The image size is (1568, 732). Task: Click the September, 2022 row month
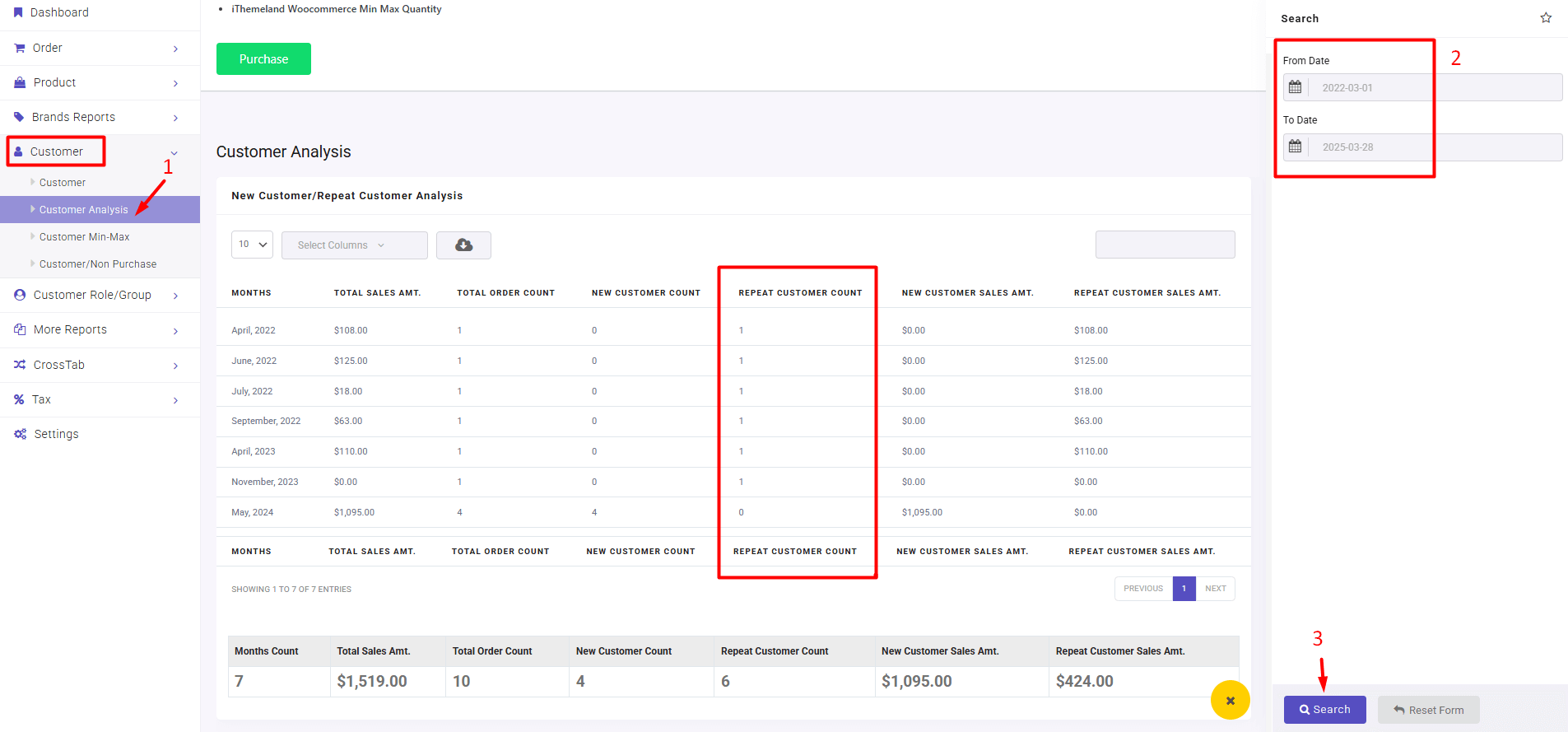point(266,421)
